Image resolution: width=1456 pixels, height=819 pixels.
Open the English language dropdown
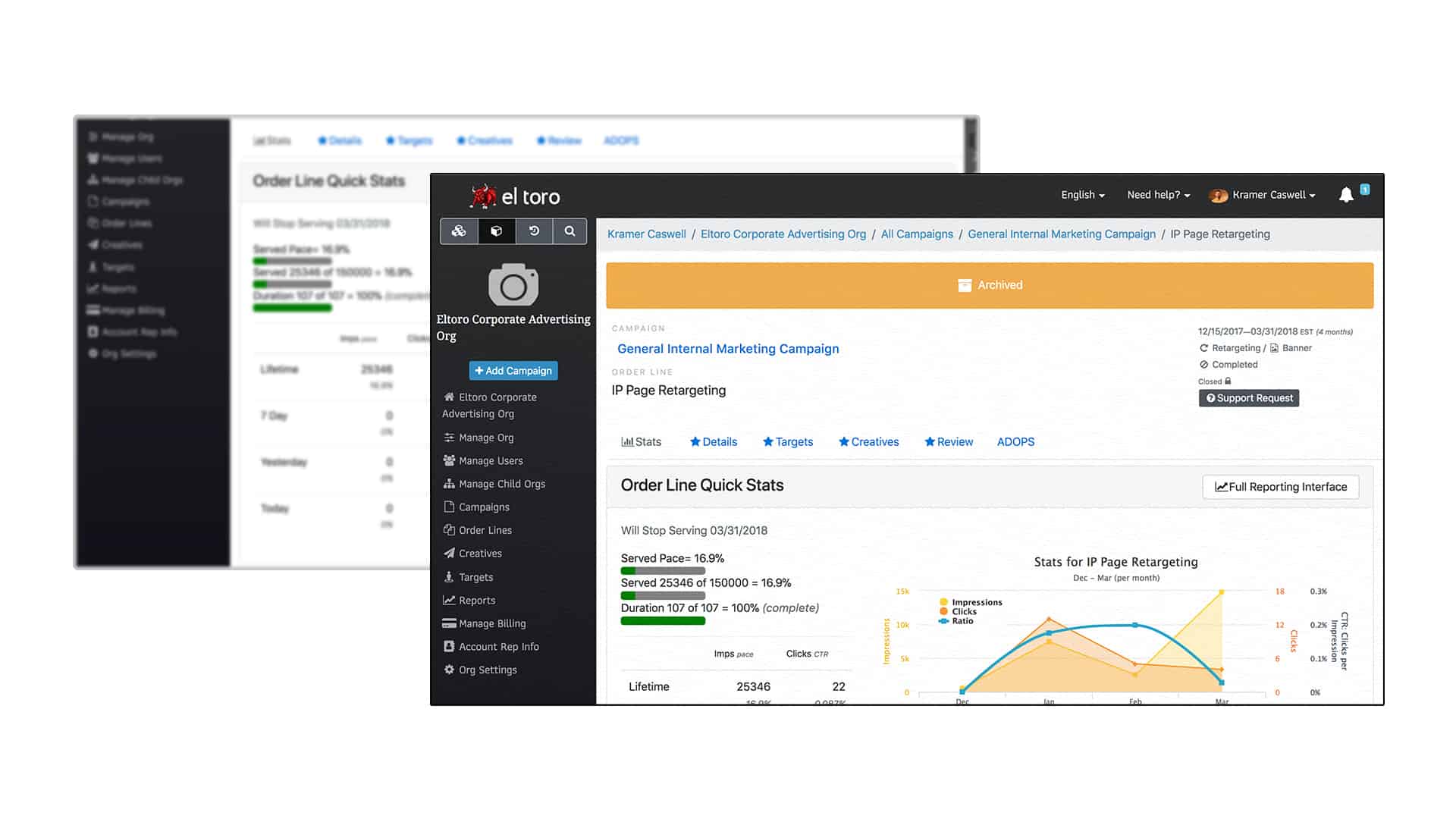click(1083, 195)
